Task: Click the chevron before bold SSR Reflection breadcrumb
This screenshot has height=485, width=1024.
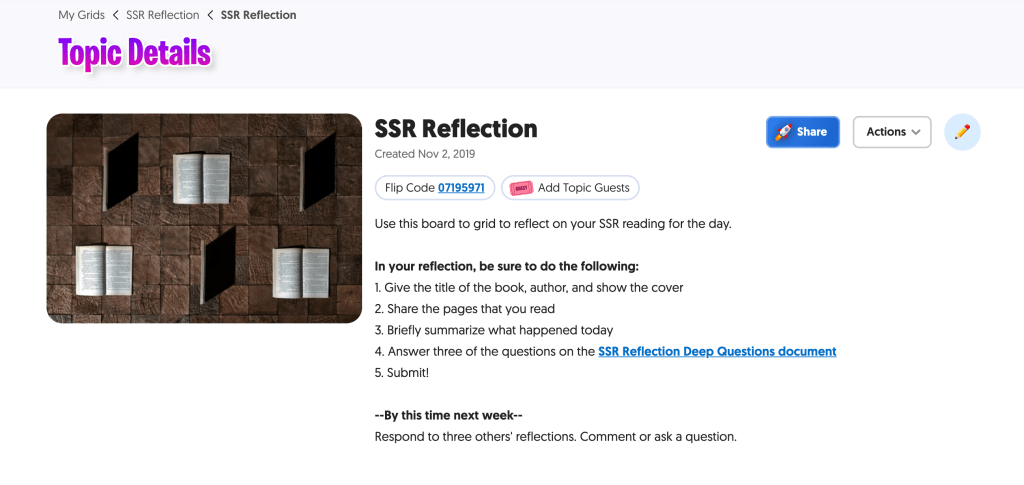Action: coord(210,15)
